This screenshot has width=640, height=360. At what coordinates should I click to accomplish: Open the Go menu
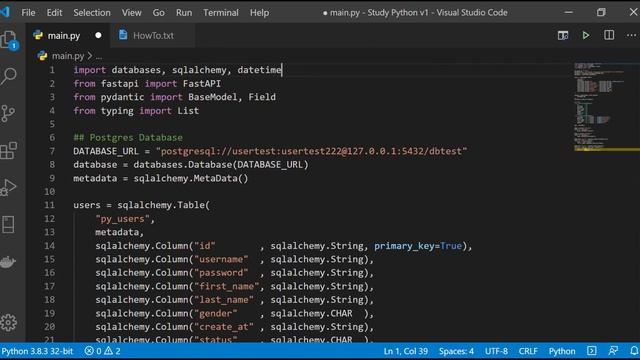158,13
